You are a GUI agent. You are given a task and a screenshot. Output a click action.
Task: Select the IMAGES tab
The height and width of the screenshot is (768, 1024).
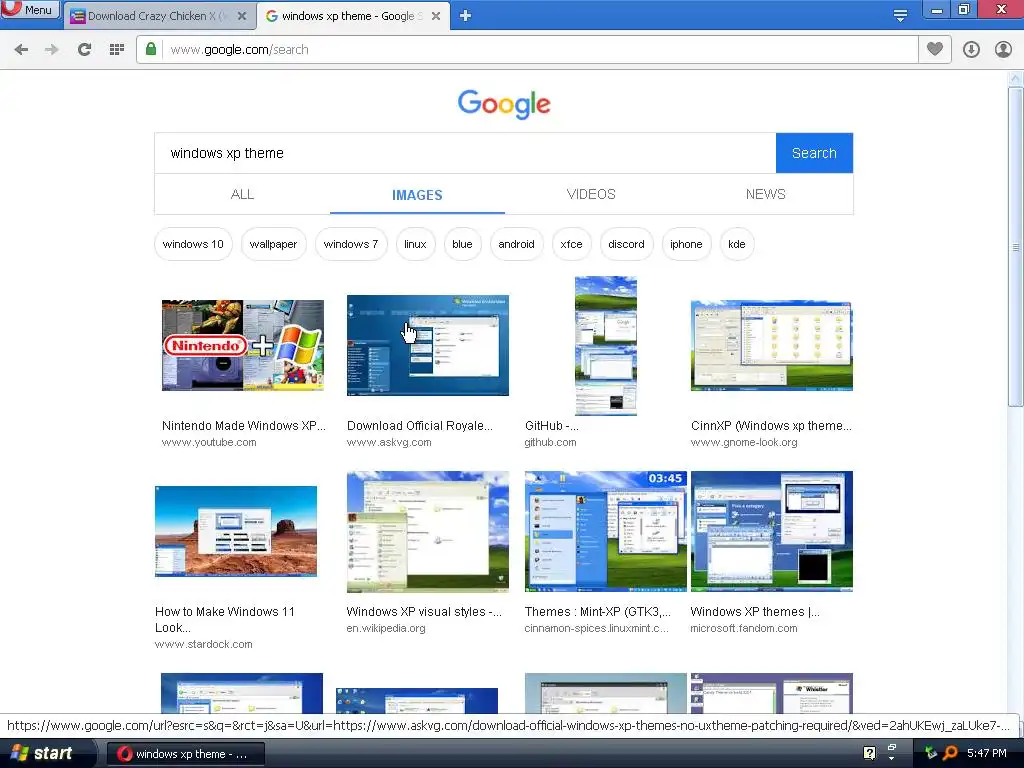click(417, 195)
